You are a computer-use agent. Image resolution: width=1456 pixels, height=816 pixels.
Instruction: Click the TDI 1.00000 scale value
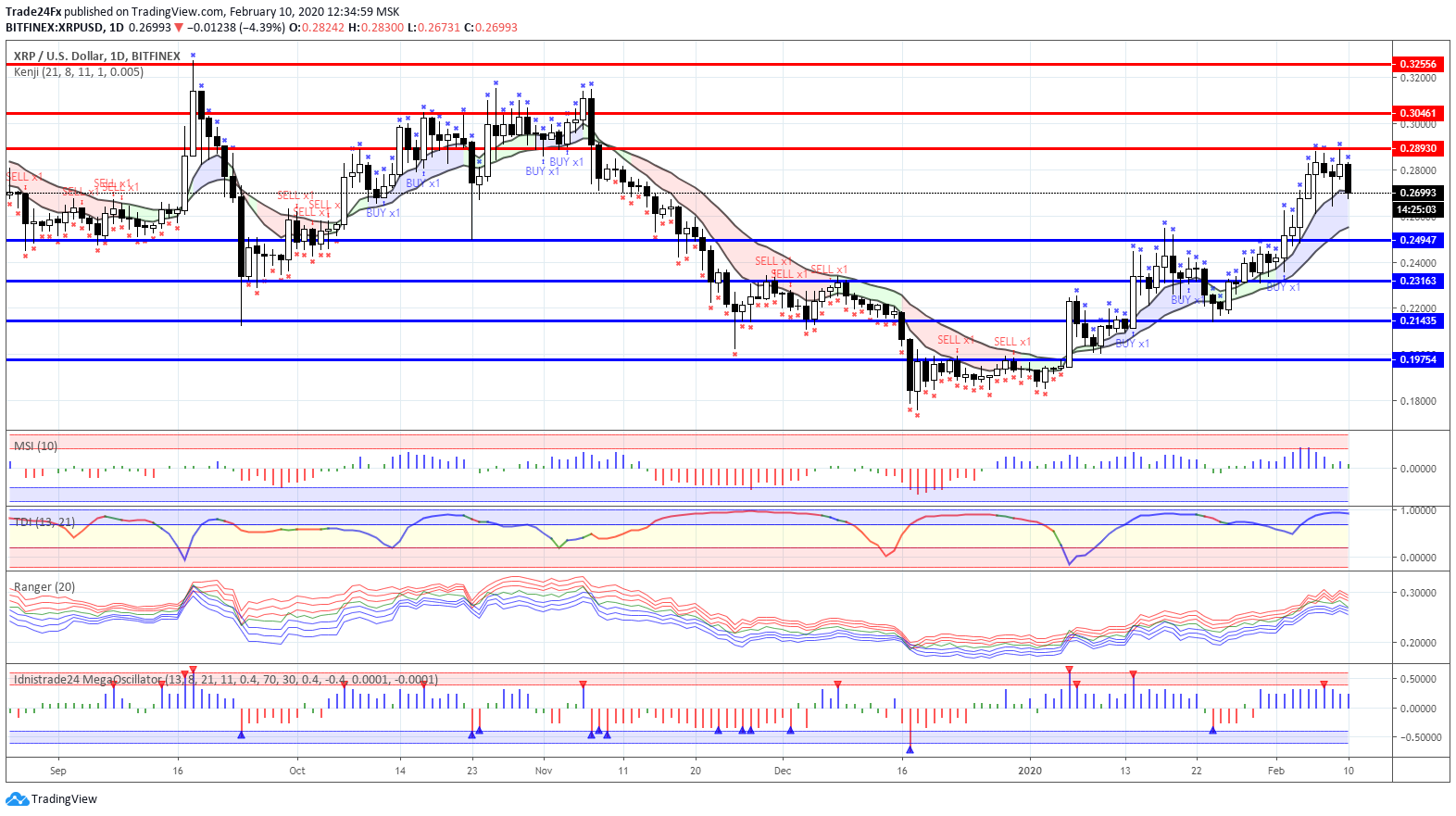click(1418, 510)
